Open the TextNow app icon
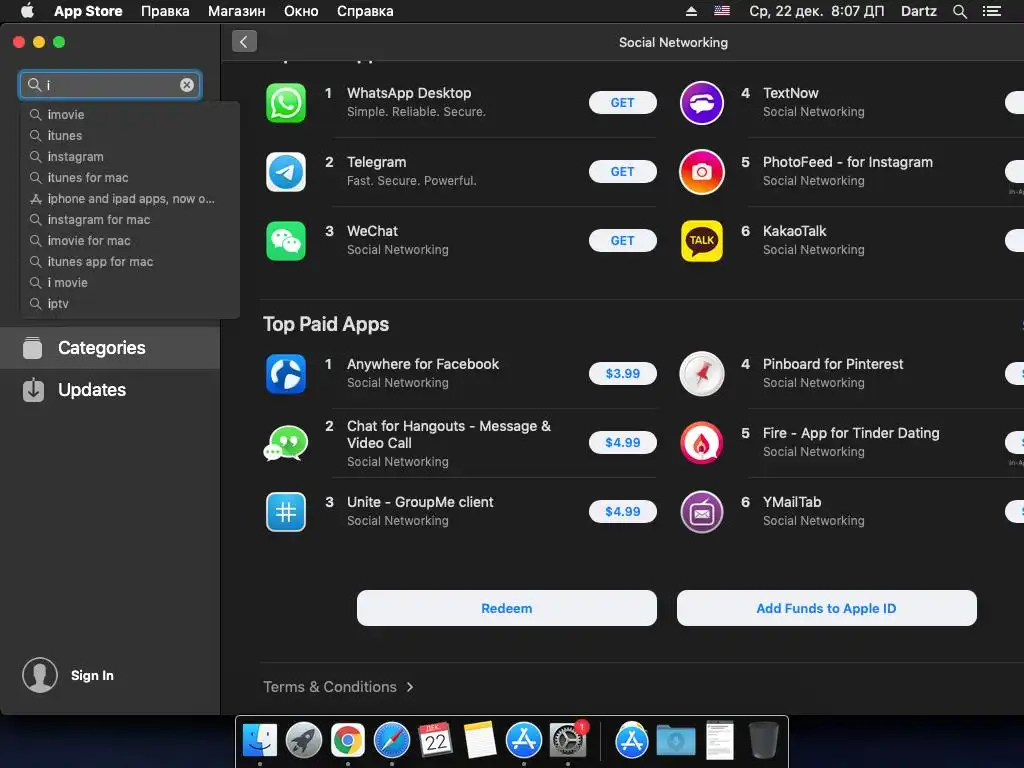This screenshot has width=1024, height=768. 701,103
